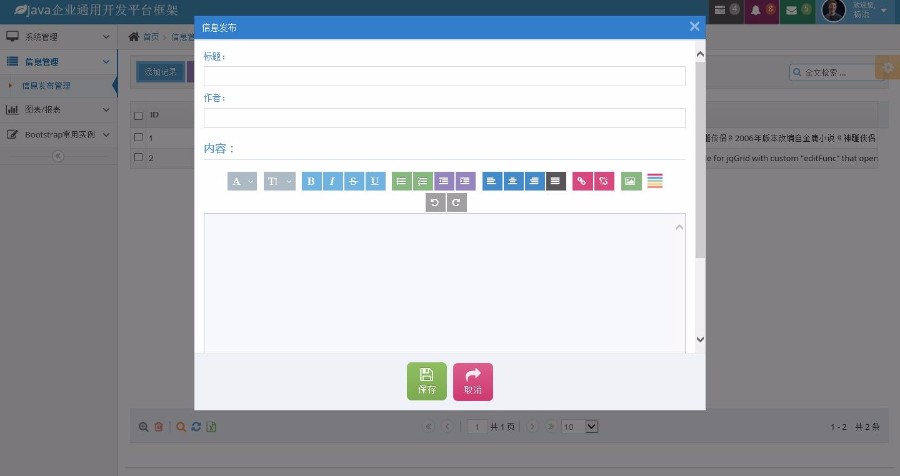Remove hyperlink with the unlink button

pyautogui.click(x=604, y=181)
